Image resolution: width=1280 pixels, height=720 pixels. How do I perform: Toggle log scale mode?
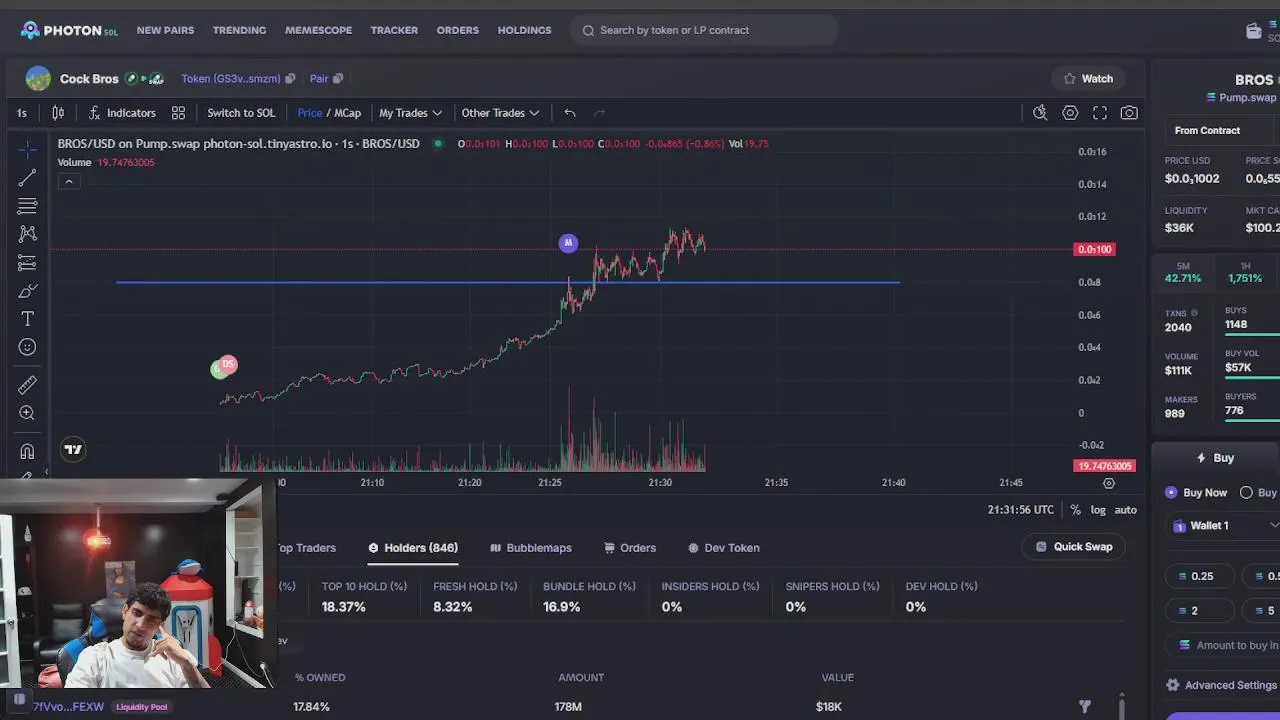coord(1098,510)
